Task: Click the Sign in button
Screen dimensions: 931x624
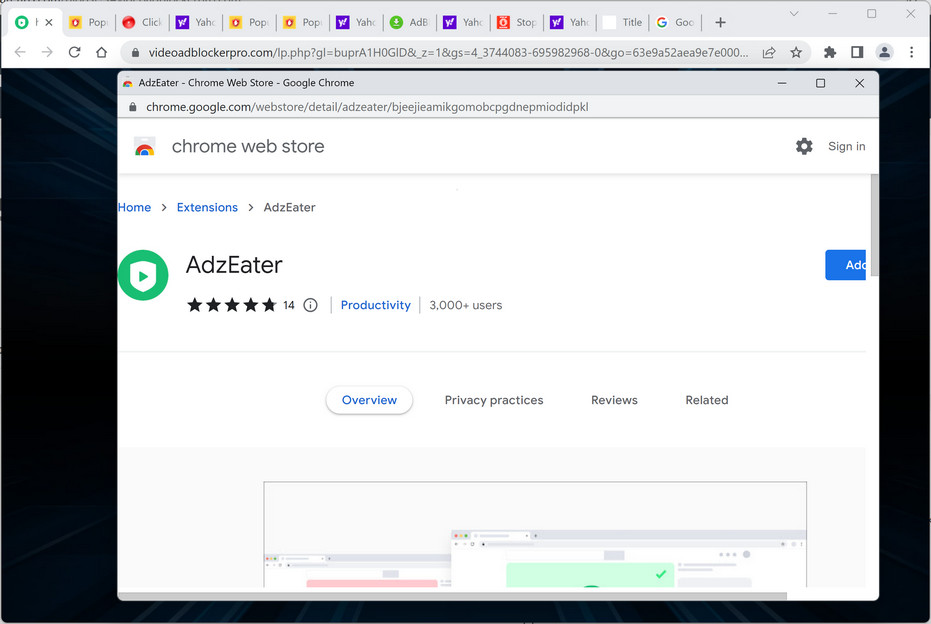Action: pyautogui.click(x=846, y=146)
